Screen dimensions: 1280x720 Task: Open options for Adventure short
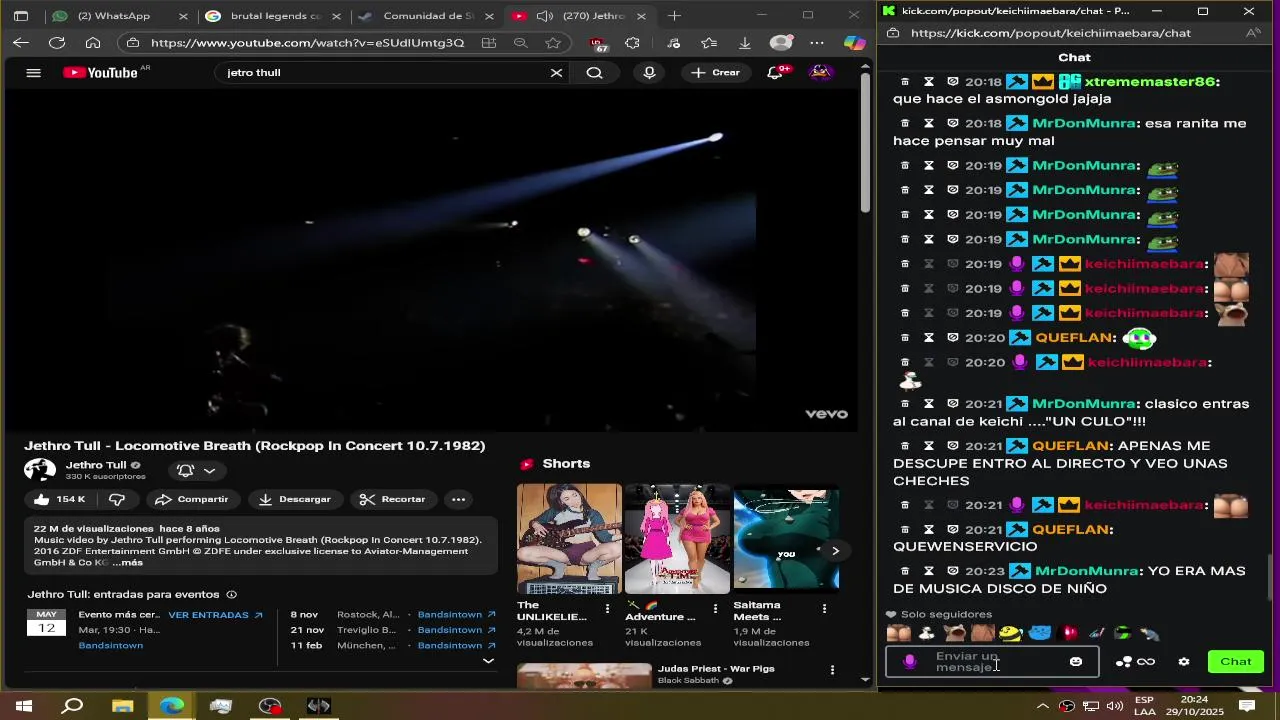(x=715, y=608)
